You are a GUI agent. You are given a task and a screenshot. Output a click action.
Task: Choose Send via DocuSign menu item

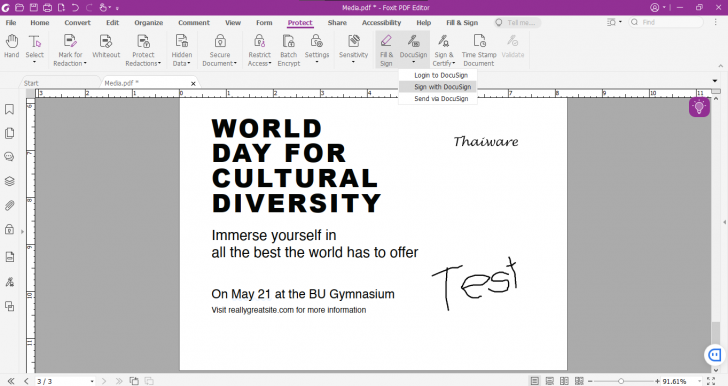click(x=438, y=98)
